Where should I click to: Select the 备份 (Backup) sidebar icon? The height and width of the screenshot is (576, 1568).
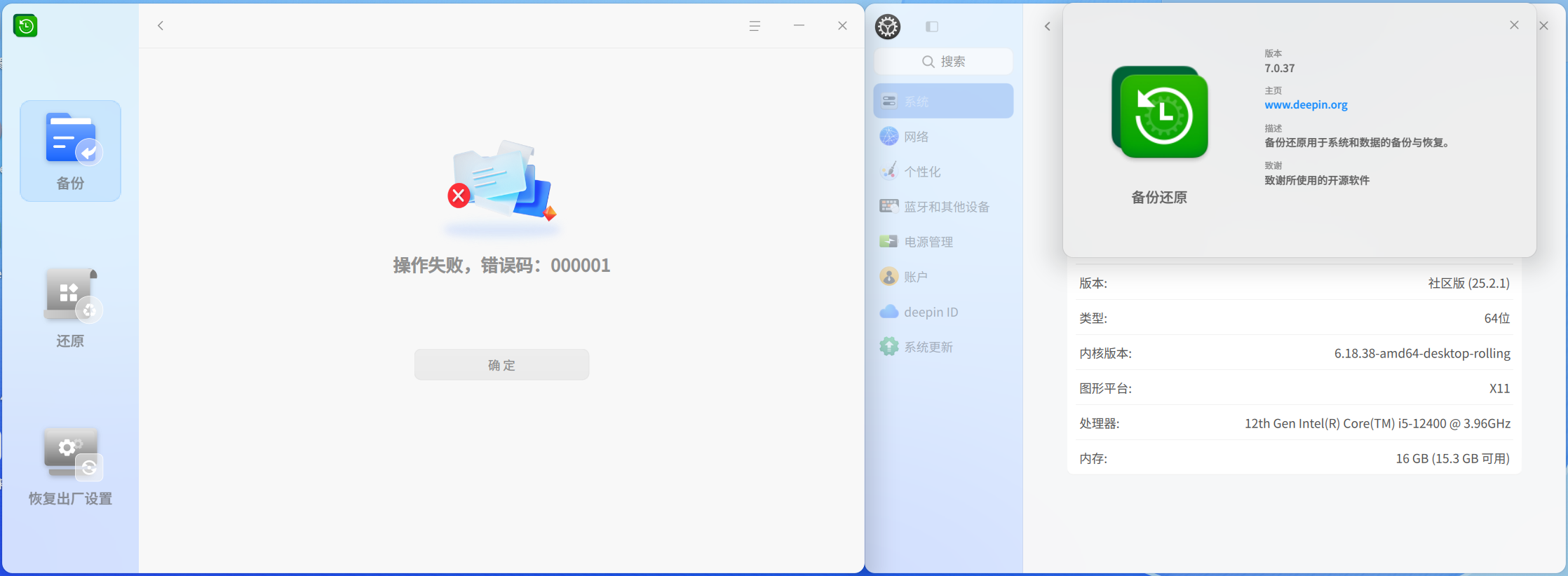point(70,151)
